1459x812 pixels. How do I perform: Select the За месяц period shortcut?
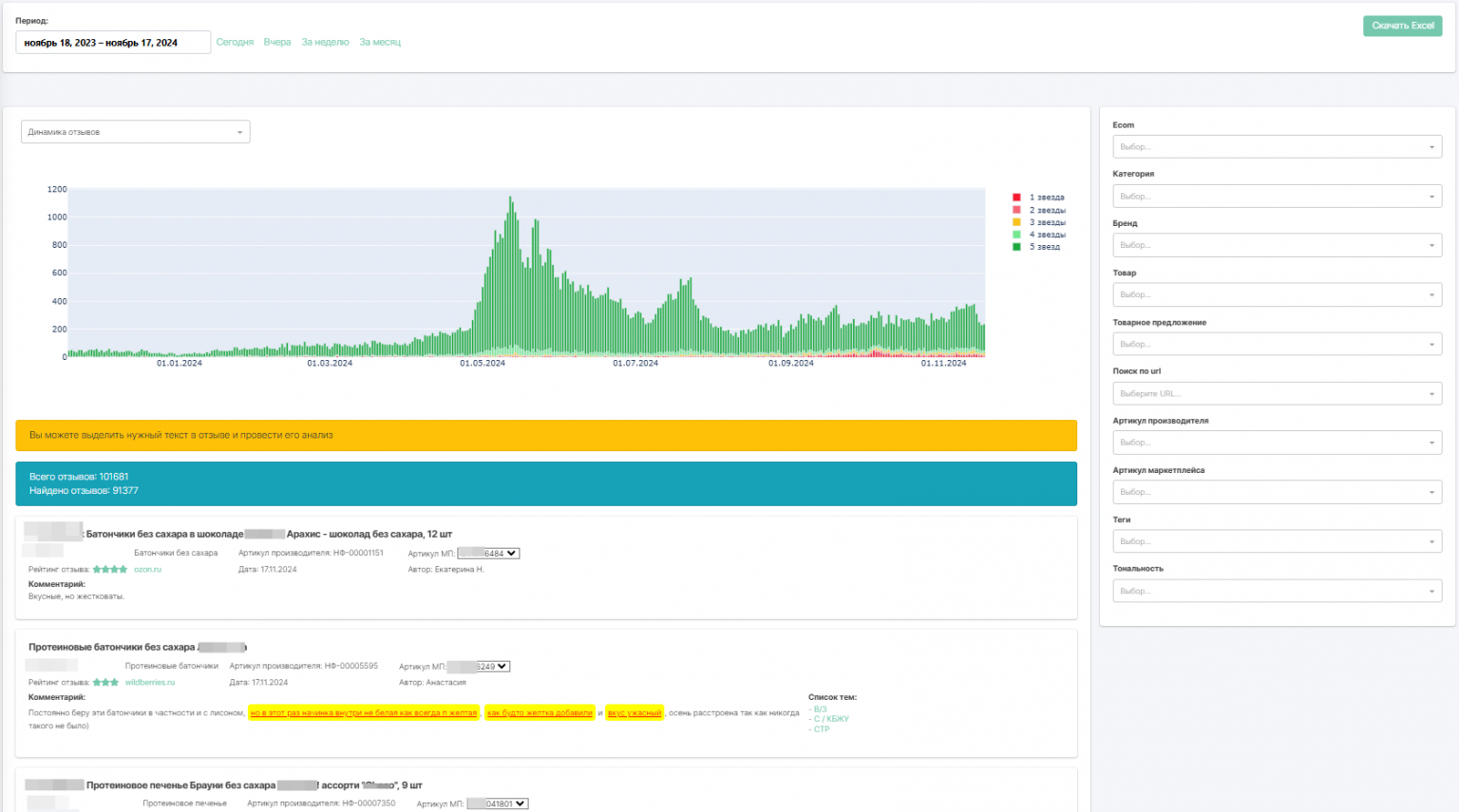tap(380, 43)
